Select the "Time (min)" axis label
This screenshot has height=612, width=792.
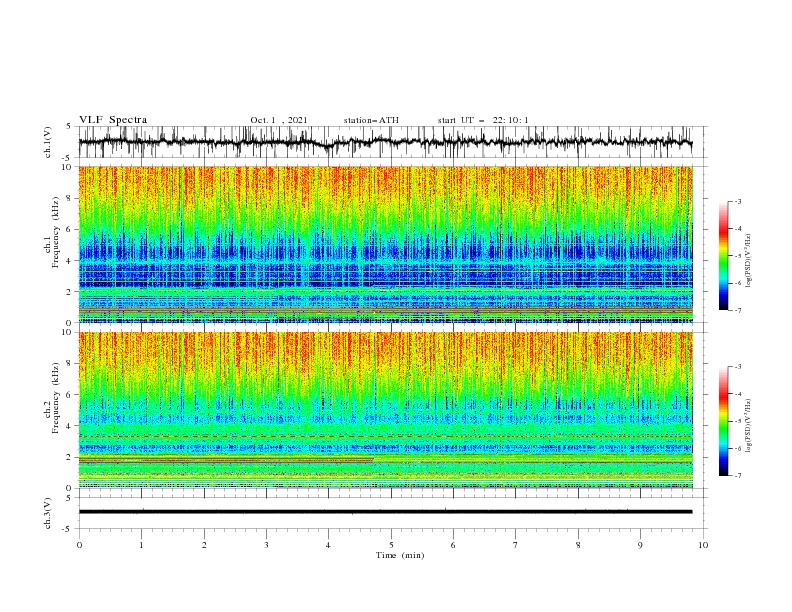[400, 555]
